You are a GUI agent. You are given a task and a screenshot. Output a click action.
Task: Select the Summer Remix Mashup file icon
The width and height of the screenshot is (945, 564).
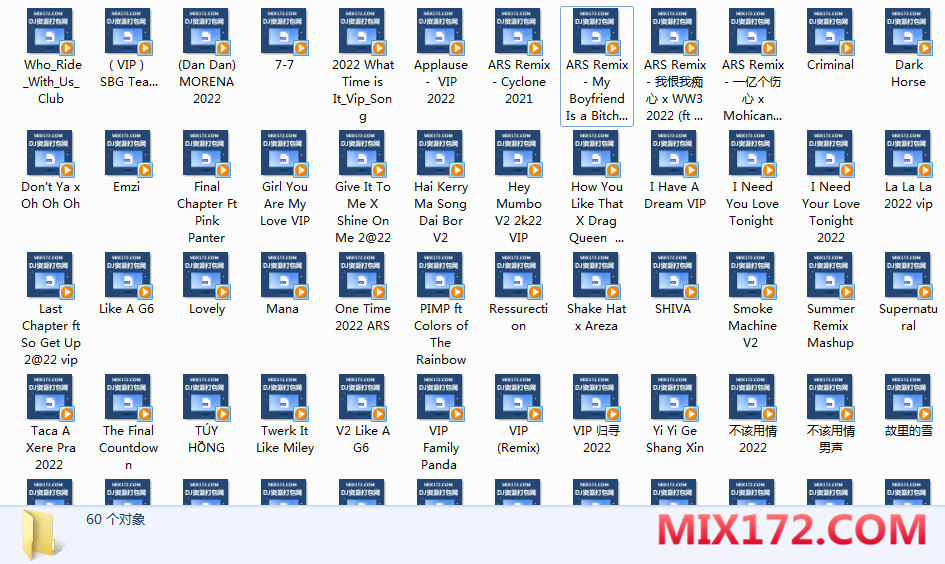pyautogui.click(x=830, y=275)
